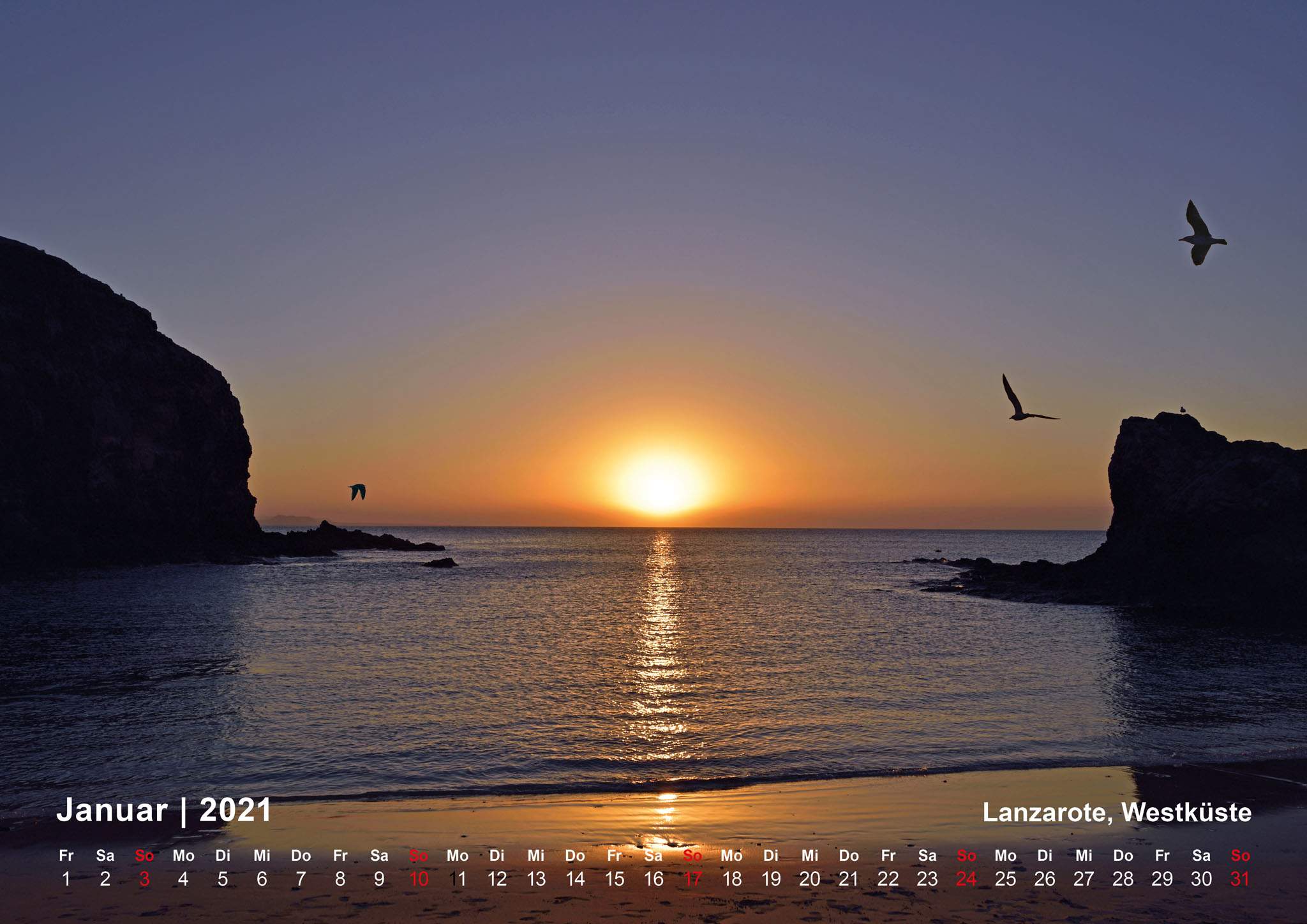
Task: Select date 22 in the calendar
Action: tap(888, 879)
